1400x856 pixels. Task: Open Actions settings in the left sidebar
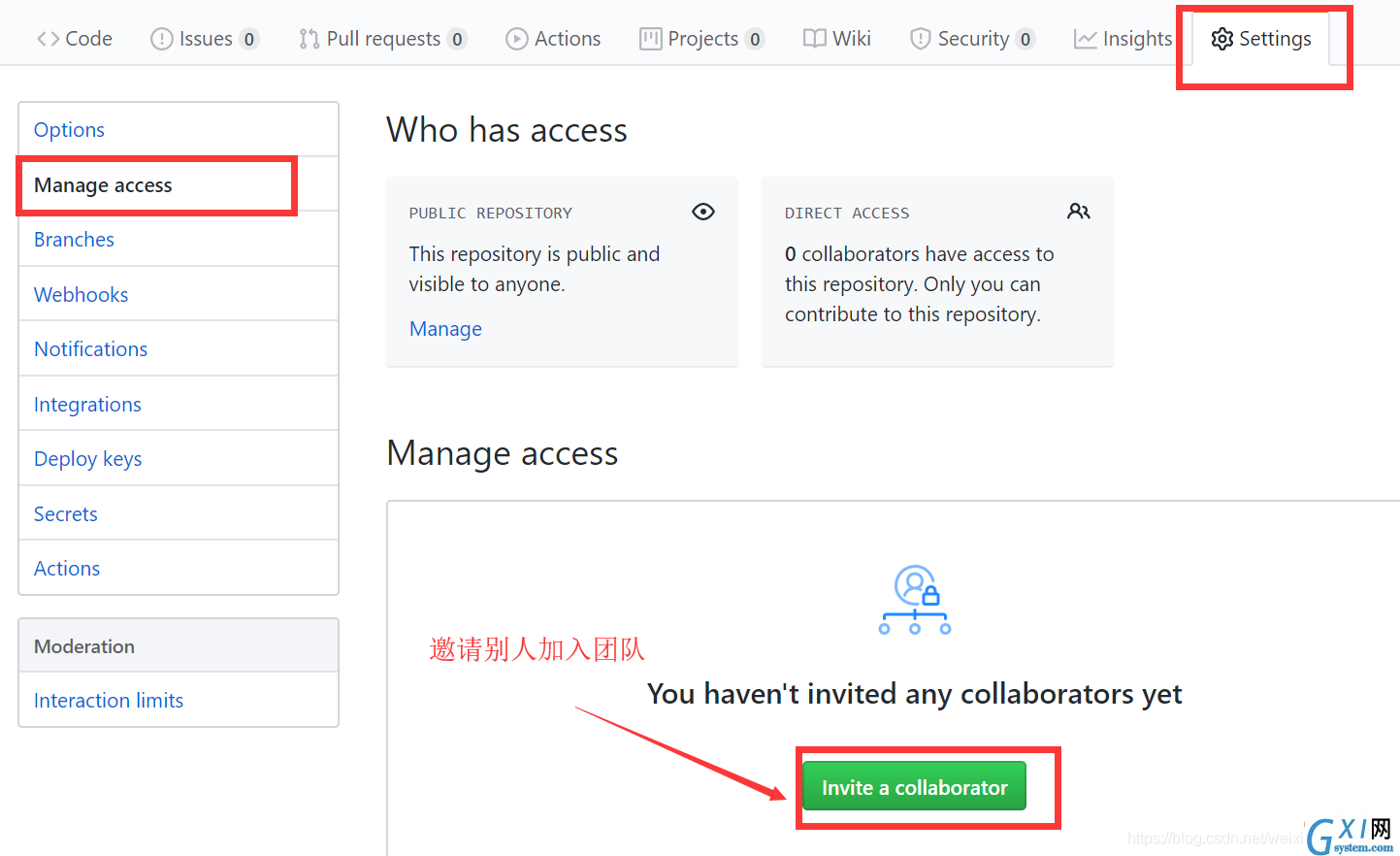coord(179,569)
